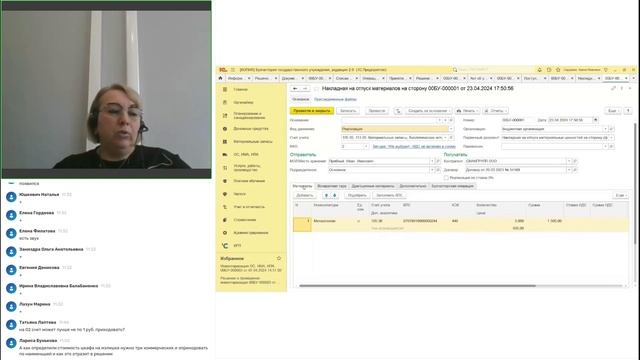Switch to the Материалы tab
Viewport: 640px width, 360px height.
(302, 186)
